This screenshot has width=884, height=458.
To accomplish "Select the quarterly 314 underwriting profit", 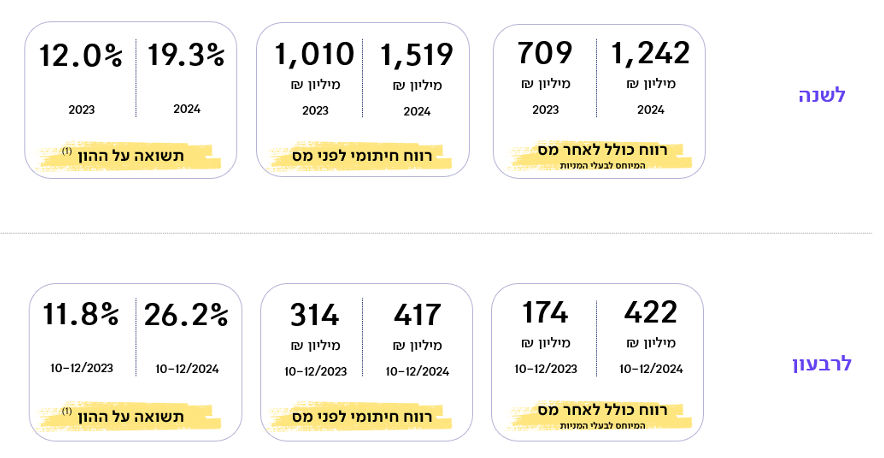I will (x=315, y=315).
